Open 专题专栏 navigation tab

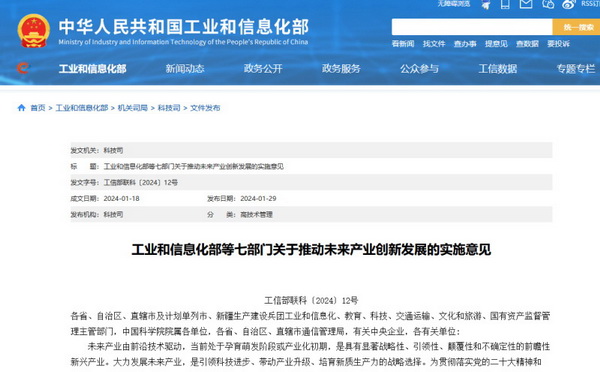pos(576,69)
